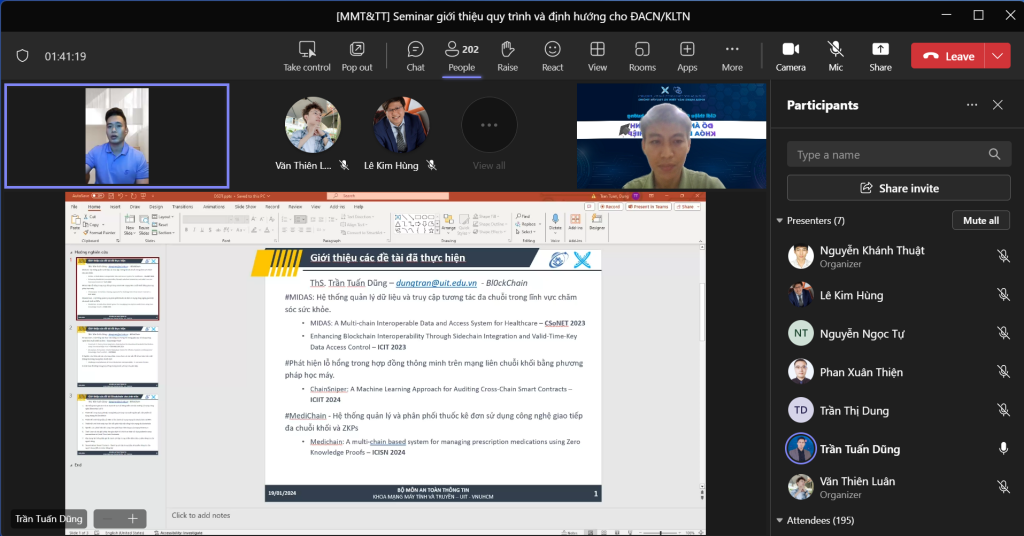Open the Leave dropdown arrow
Screen dimensions: 1024x536
coord(997,56)
